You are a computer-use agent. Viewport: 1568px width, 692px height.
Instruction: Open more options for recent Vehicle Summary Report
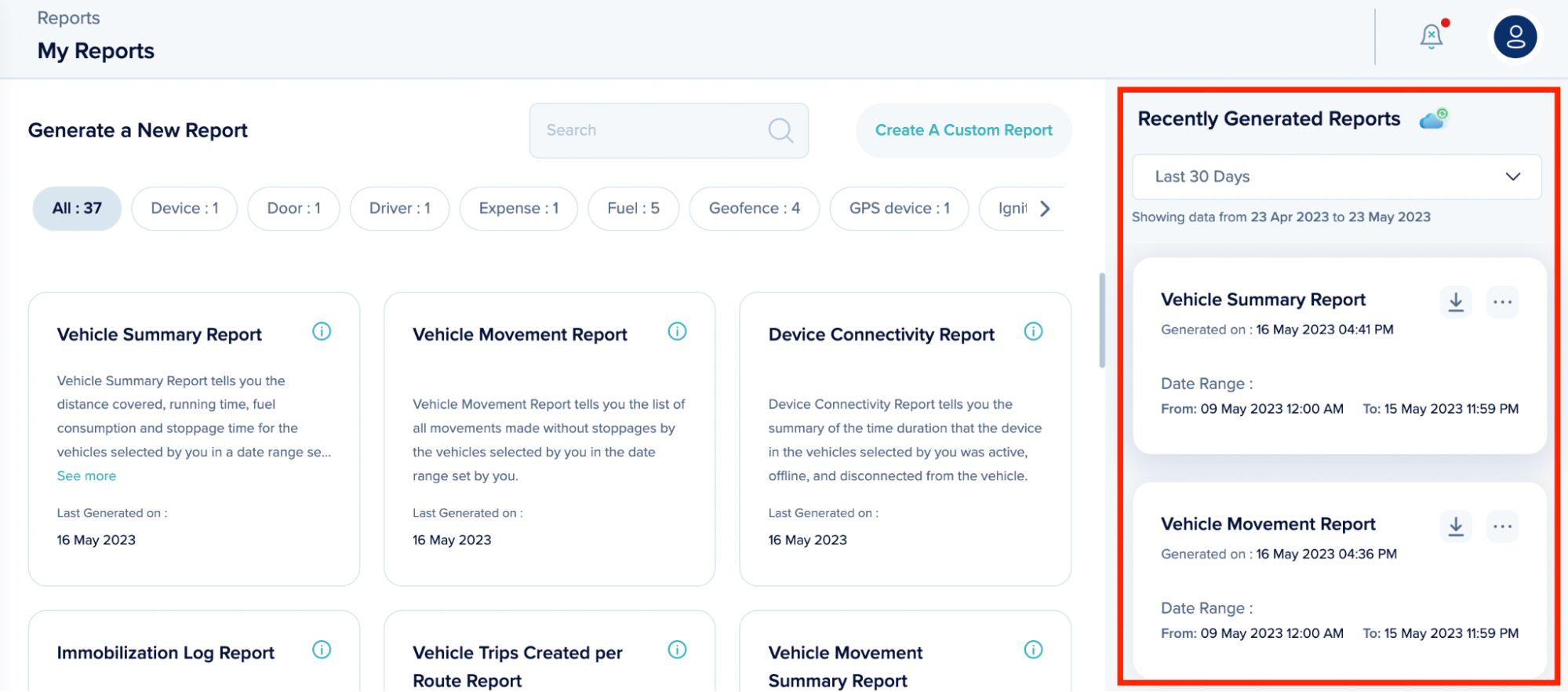pos(1502,302)
